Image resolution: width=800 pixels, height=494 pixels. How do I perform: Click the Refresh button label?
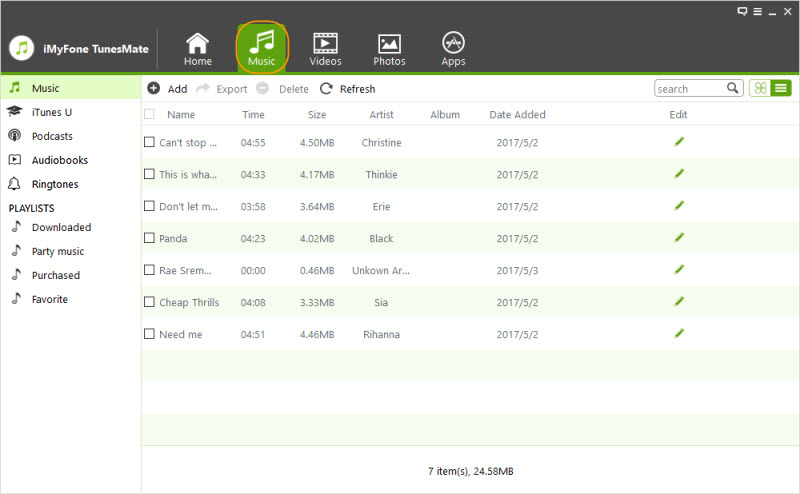(357, 89)
